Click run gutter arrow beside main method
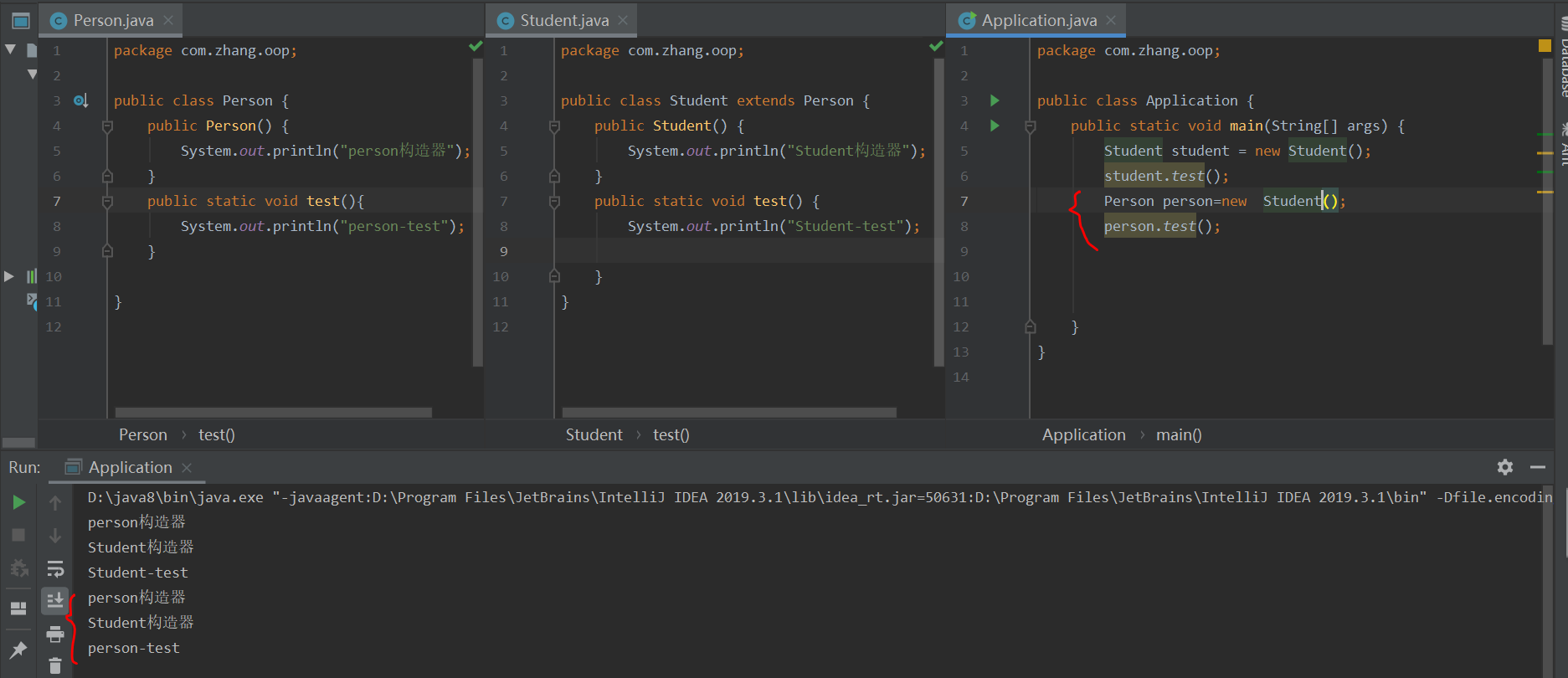Viewport: 1568px width, 678px height. point(995,126)
